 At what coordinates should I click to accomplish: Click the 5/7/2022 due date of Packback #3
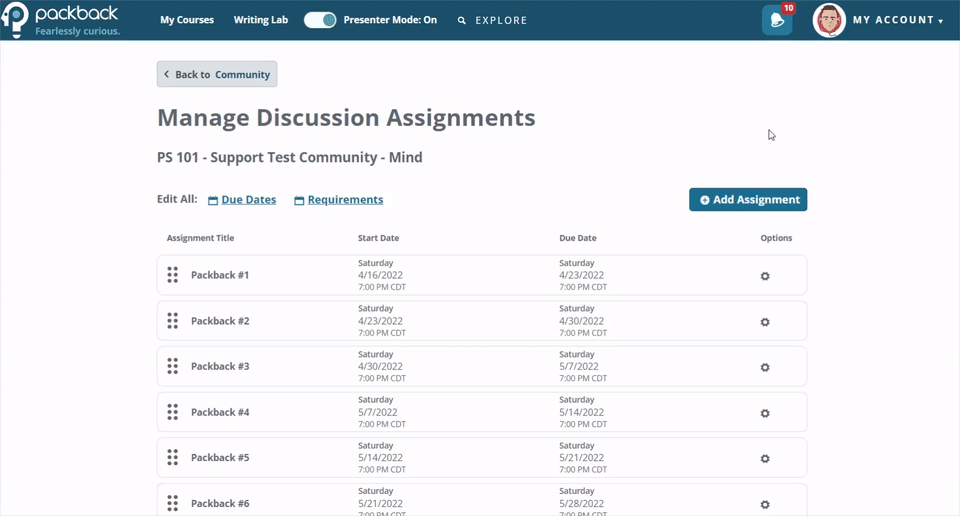tap(579, 366)
